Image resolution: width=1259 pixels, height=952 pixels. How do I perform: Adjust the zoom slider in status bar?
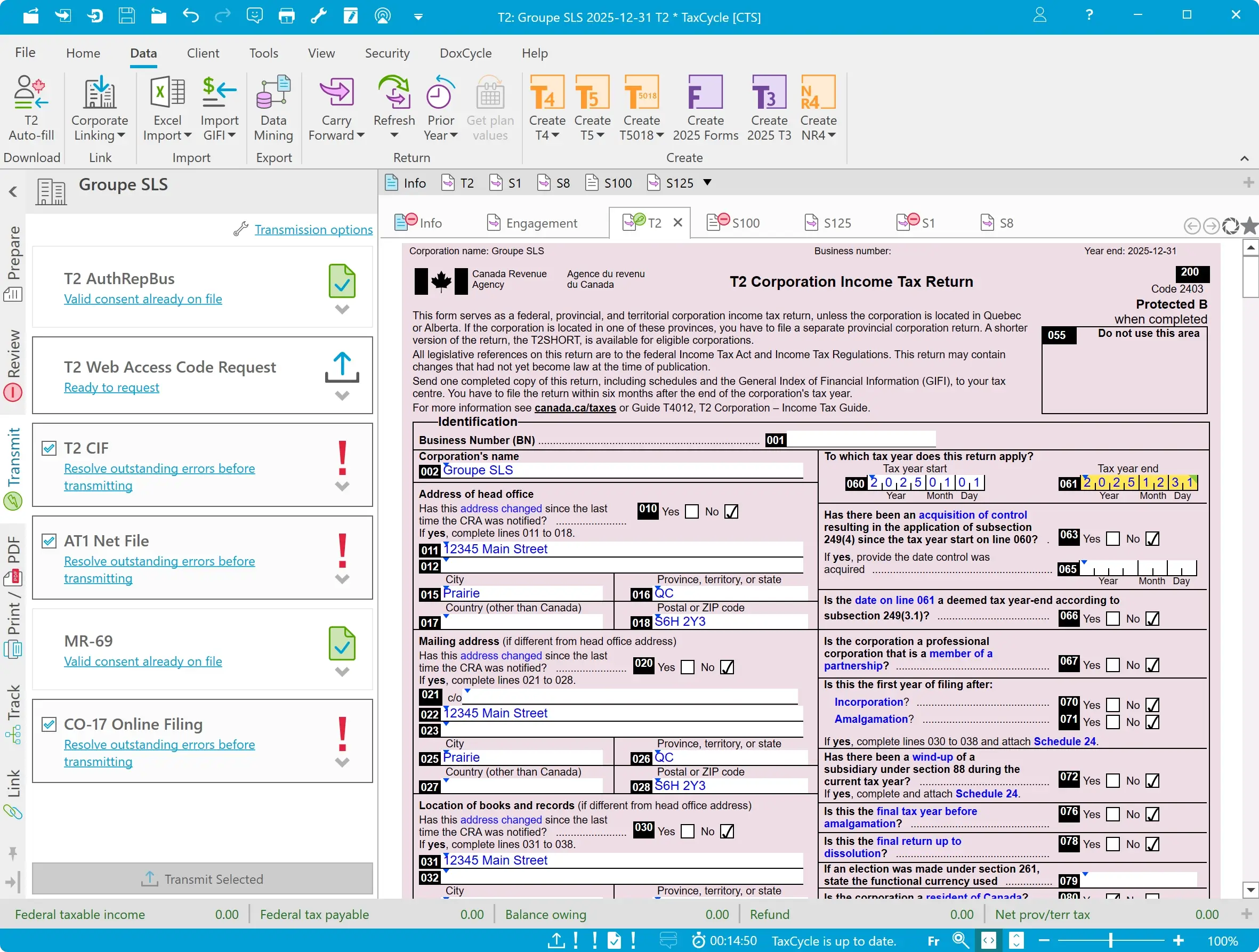click(x=1110, y=941)
